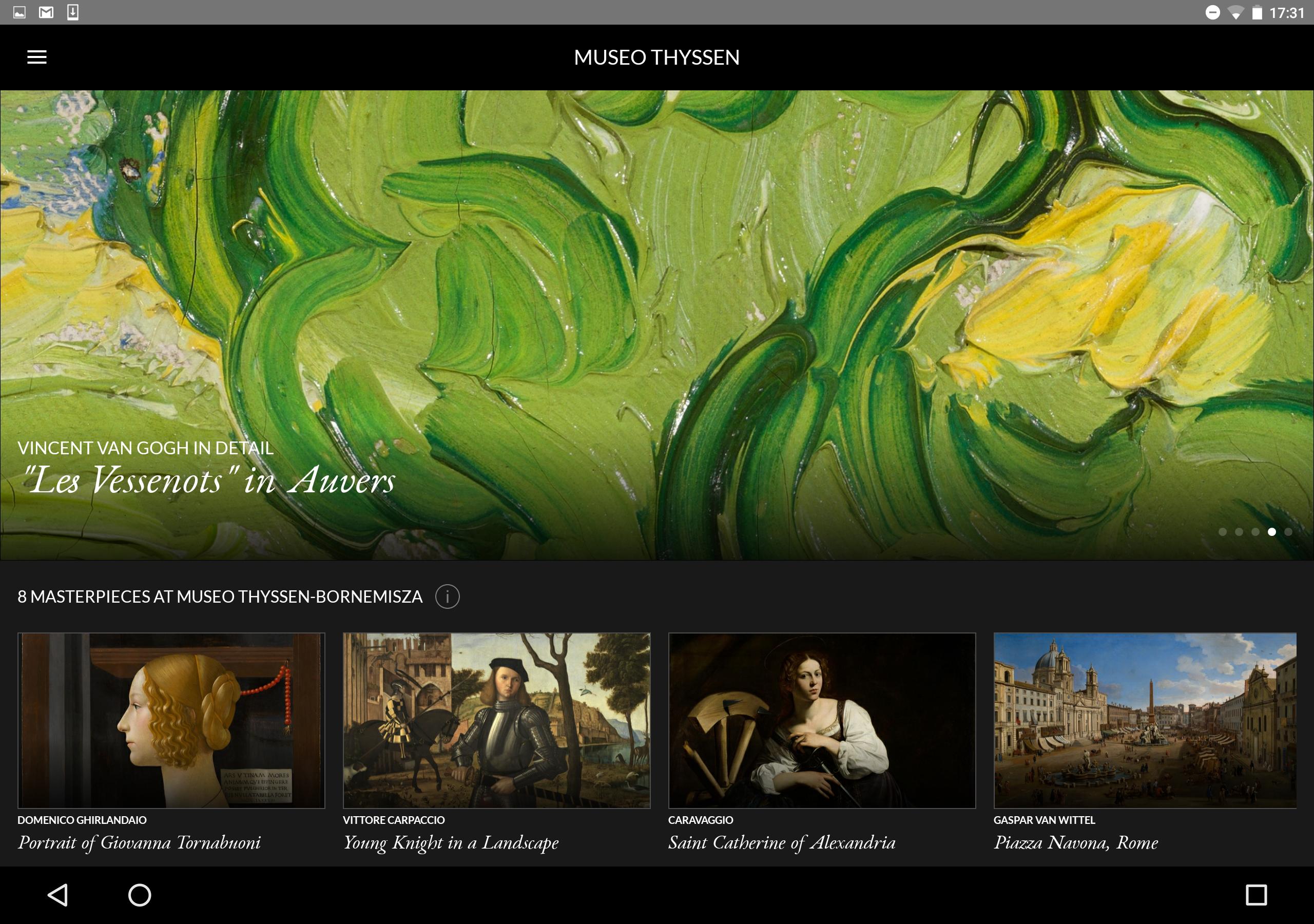Open the hamburger navigation menu

[36, 56]
